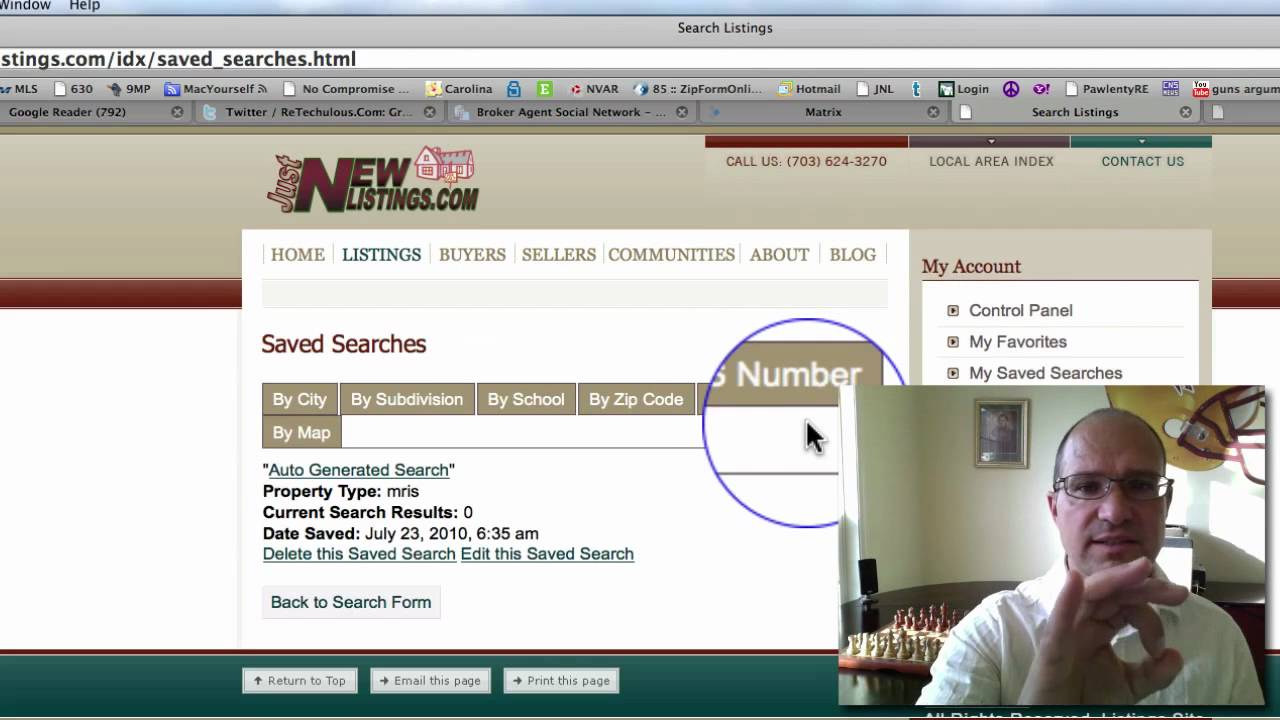Screen dimensions: 1280x720
Task: Click the address bar URL field
Action: click(640, 59)
